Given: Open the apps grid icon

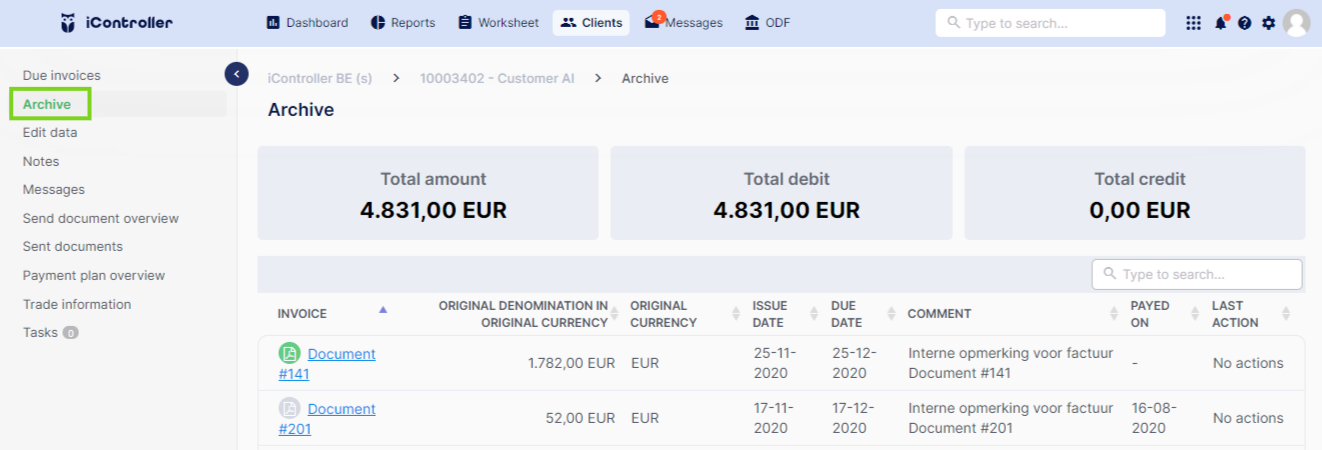Looking at the screenshot, I should click(x=1193, y=23).
